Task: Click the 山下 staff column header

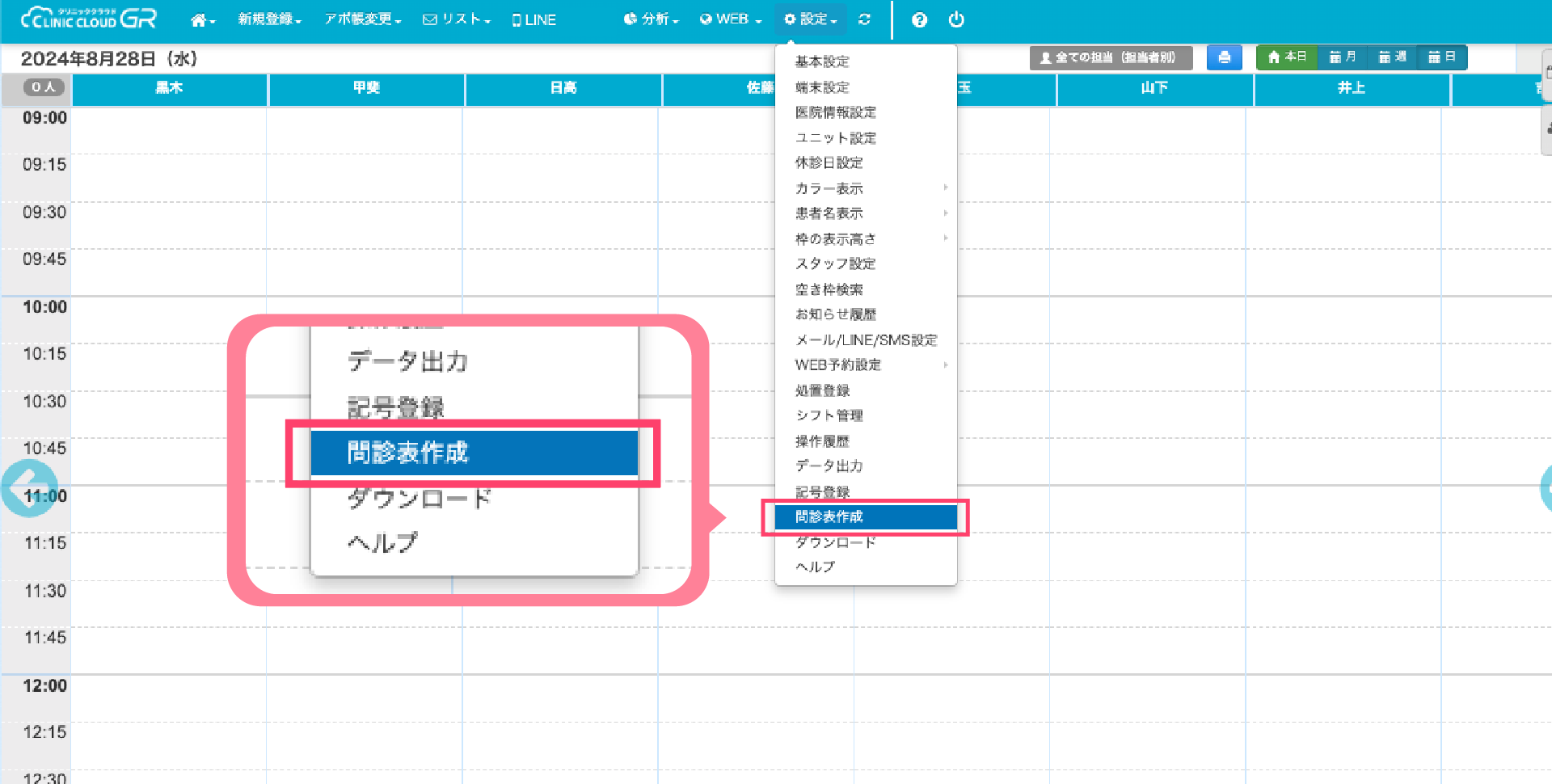Action: click(1153, 88)
